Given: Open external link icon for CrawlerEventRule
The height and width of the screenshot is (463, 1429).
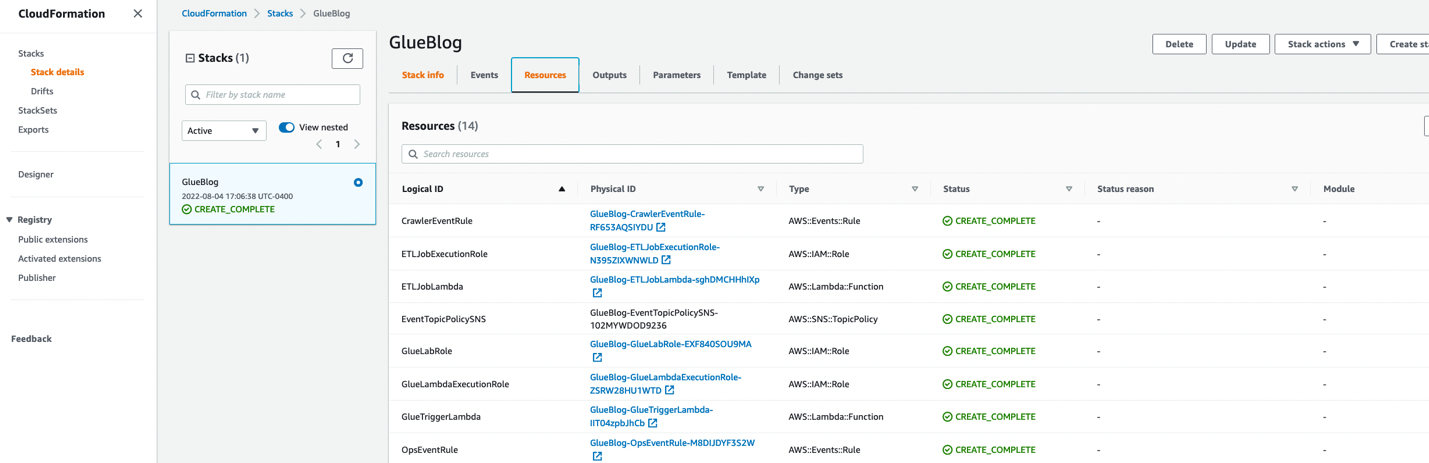Looking at the screenshot, I should point(661,227).
